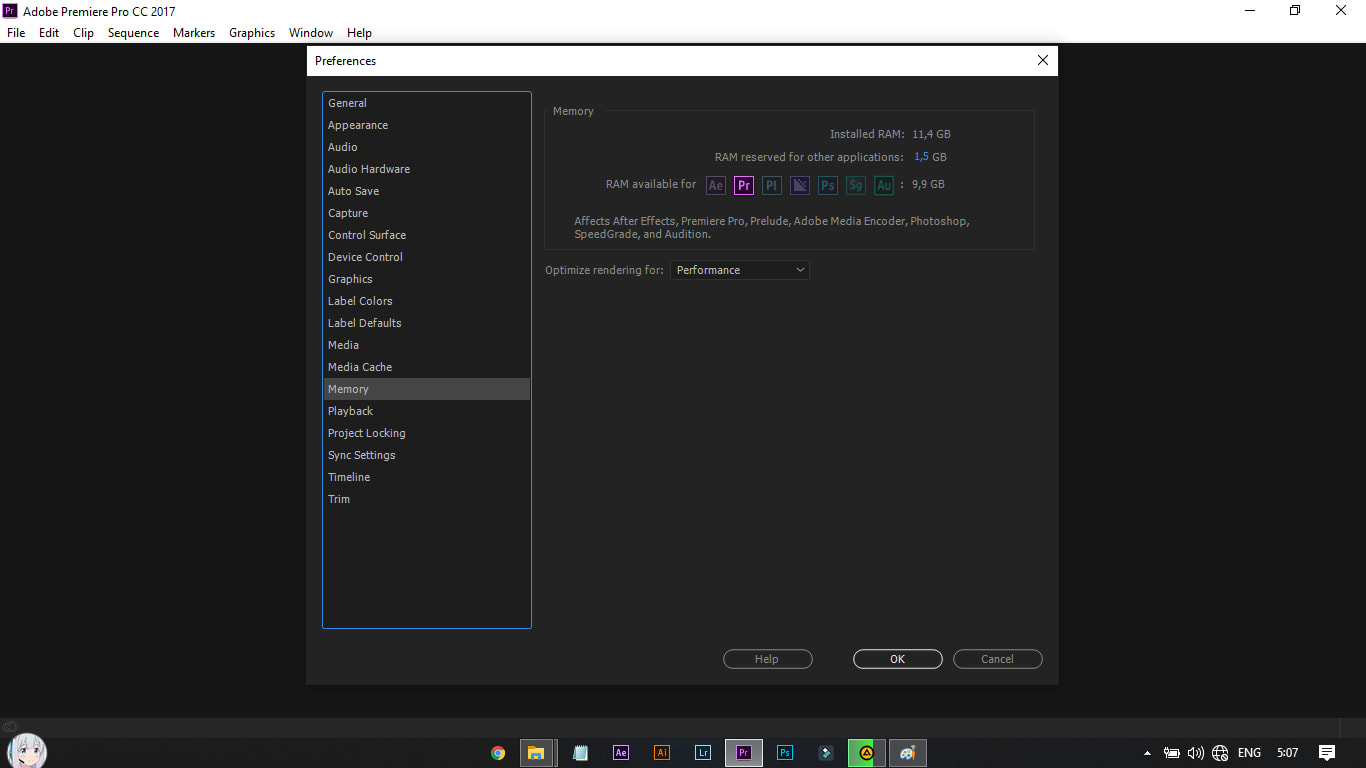Open Lightroom from the taskbar
This screenshot has width=1366, height=768.
tap(703, 753)
